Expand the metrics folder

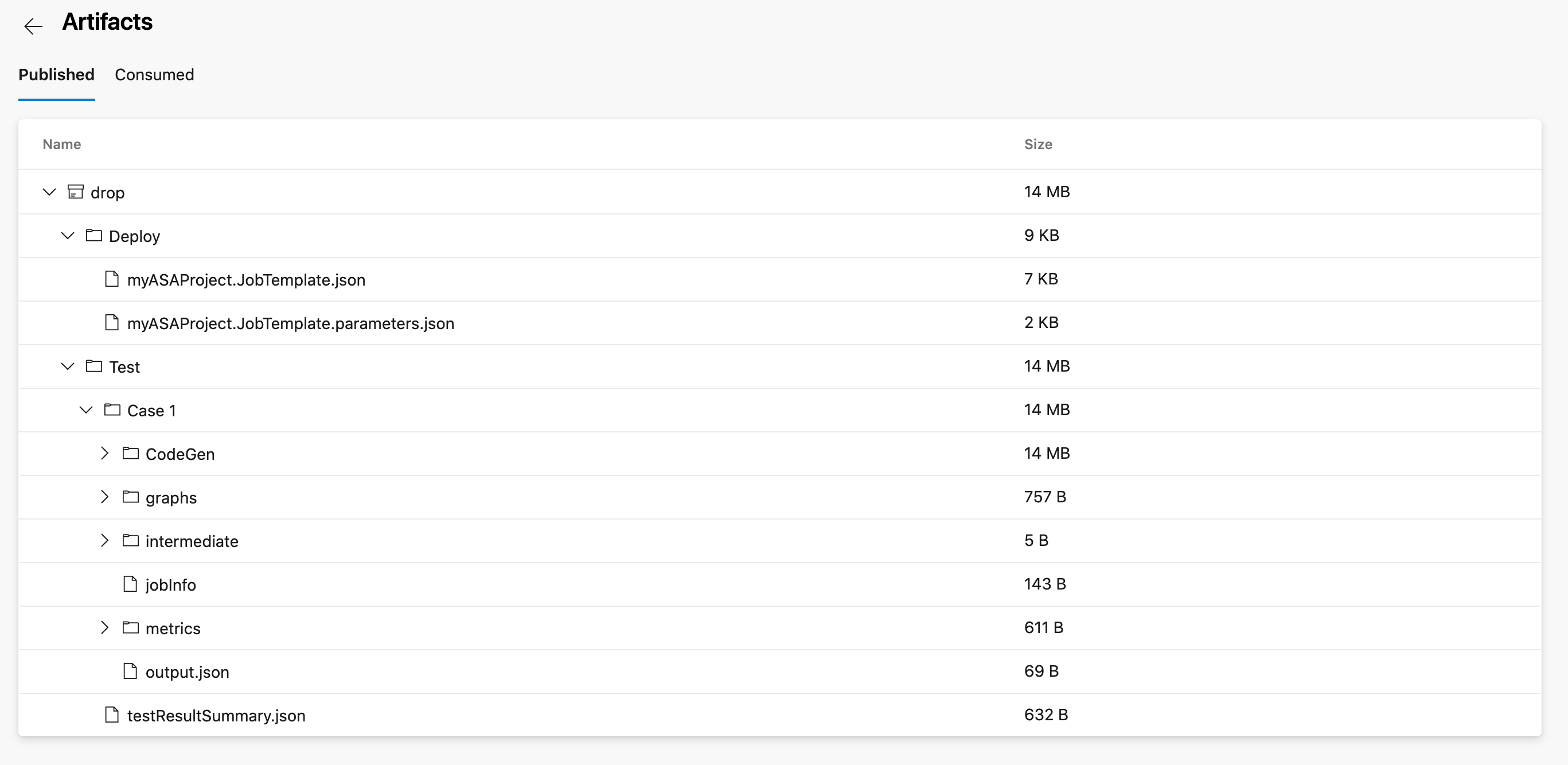click(x=105, y=628)
